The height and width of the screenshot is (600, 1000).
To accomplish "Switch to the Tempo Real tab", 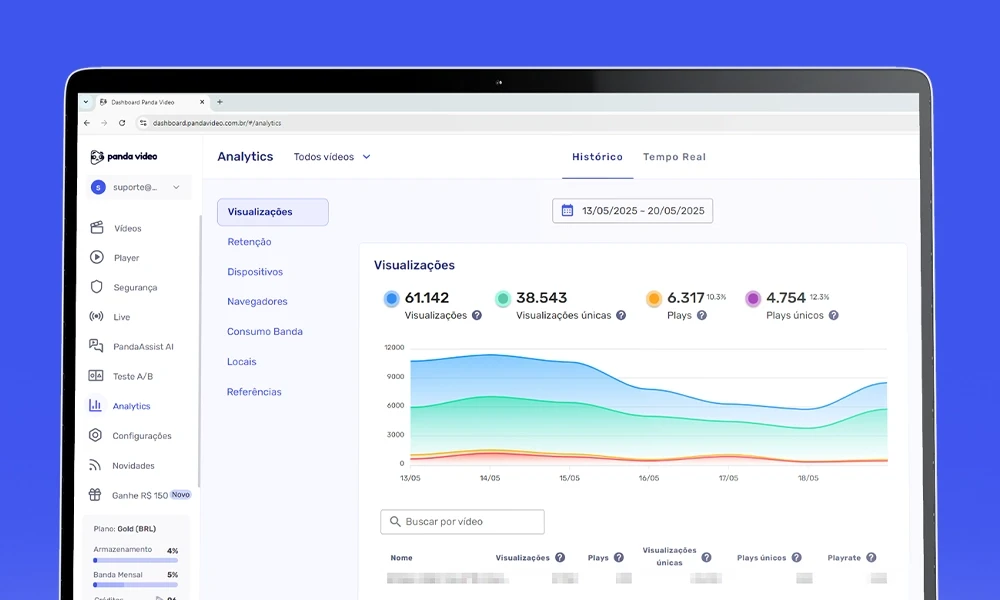I will tap(674, 157).
